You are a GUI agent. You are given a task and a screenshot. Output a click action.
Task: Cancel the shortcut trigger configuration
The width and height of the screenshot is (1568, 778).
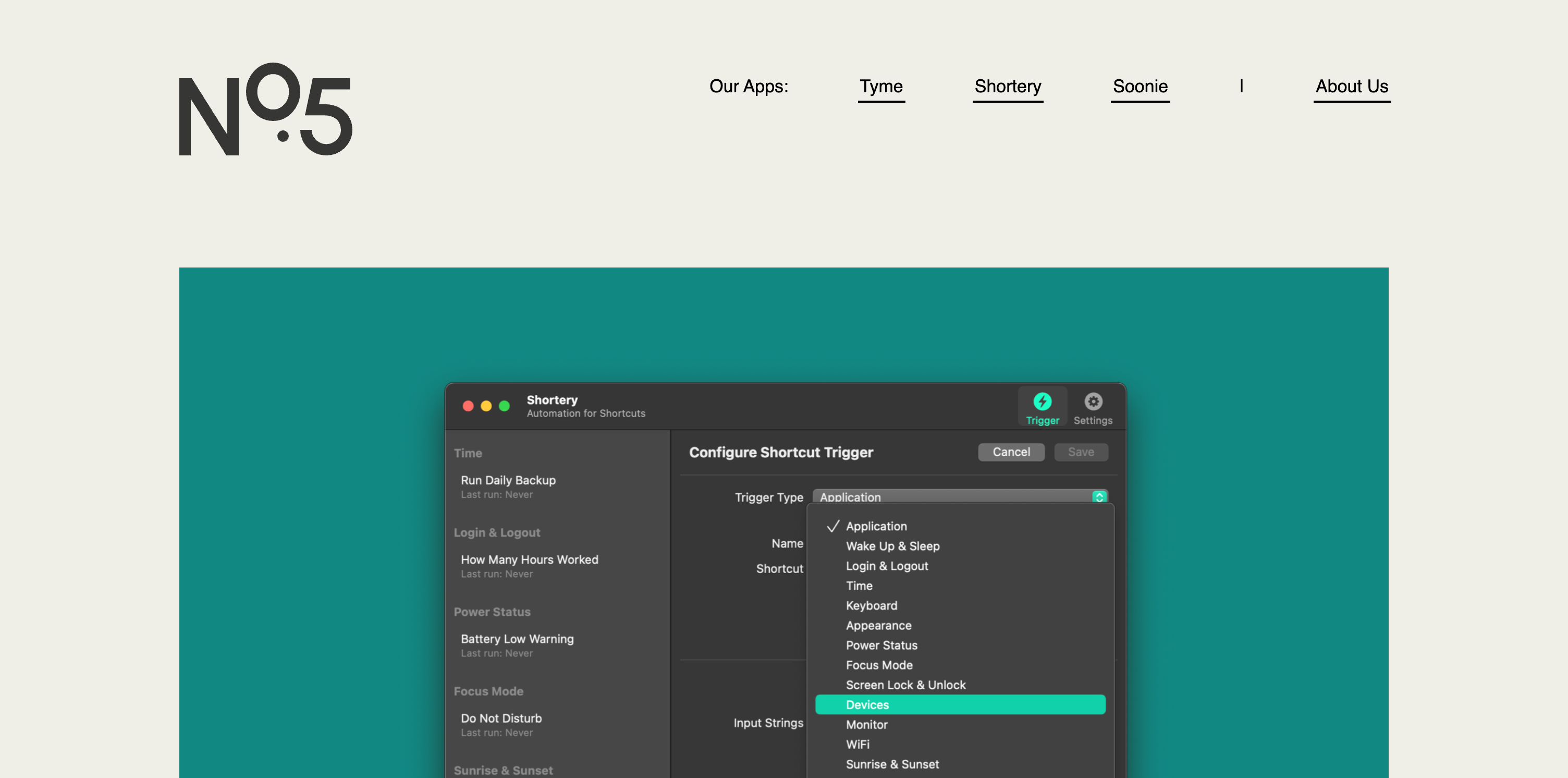point(1010,452)
